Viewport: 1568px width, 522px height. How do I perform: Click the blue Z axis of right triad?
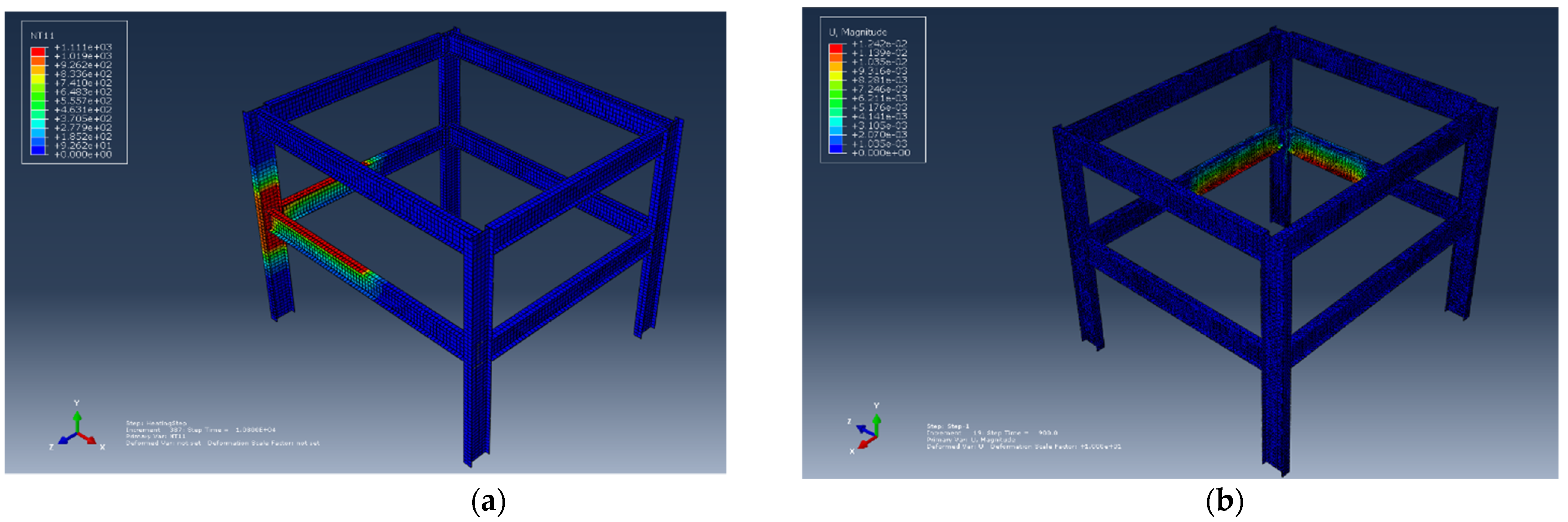(865, 430)
